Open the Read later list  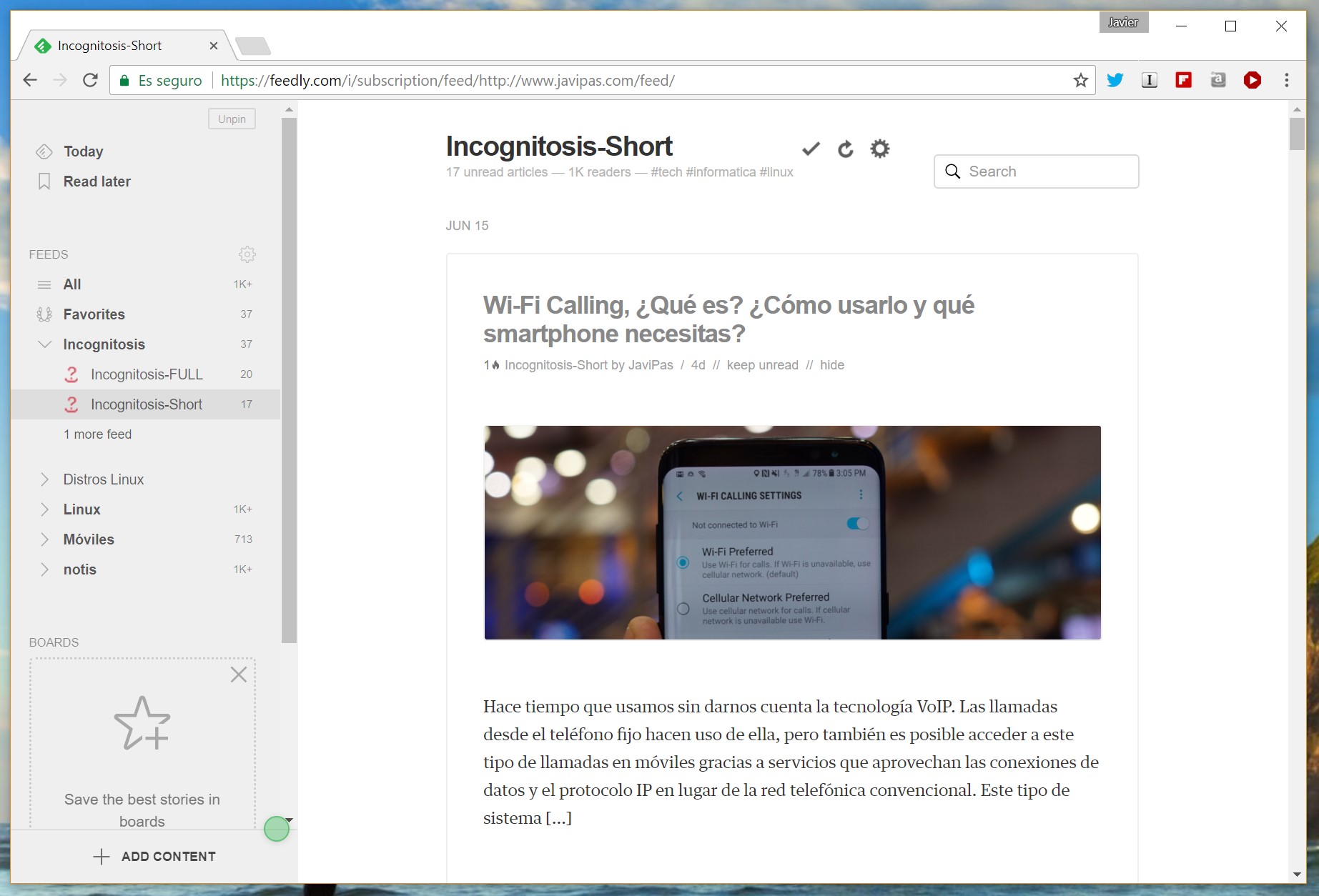point(97,181)
